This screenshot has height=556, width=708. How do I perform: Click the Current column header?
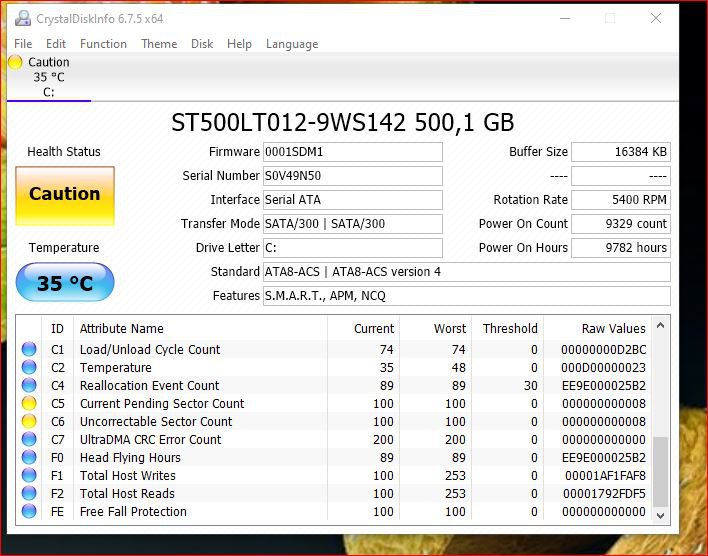[x=363, y=328]
